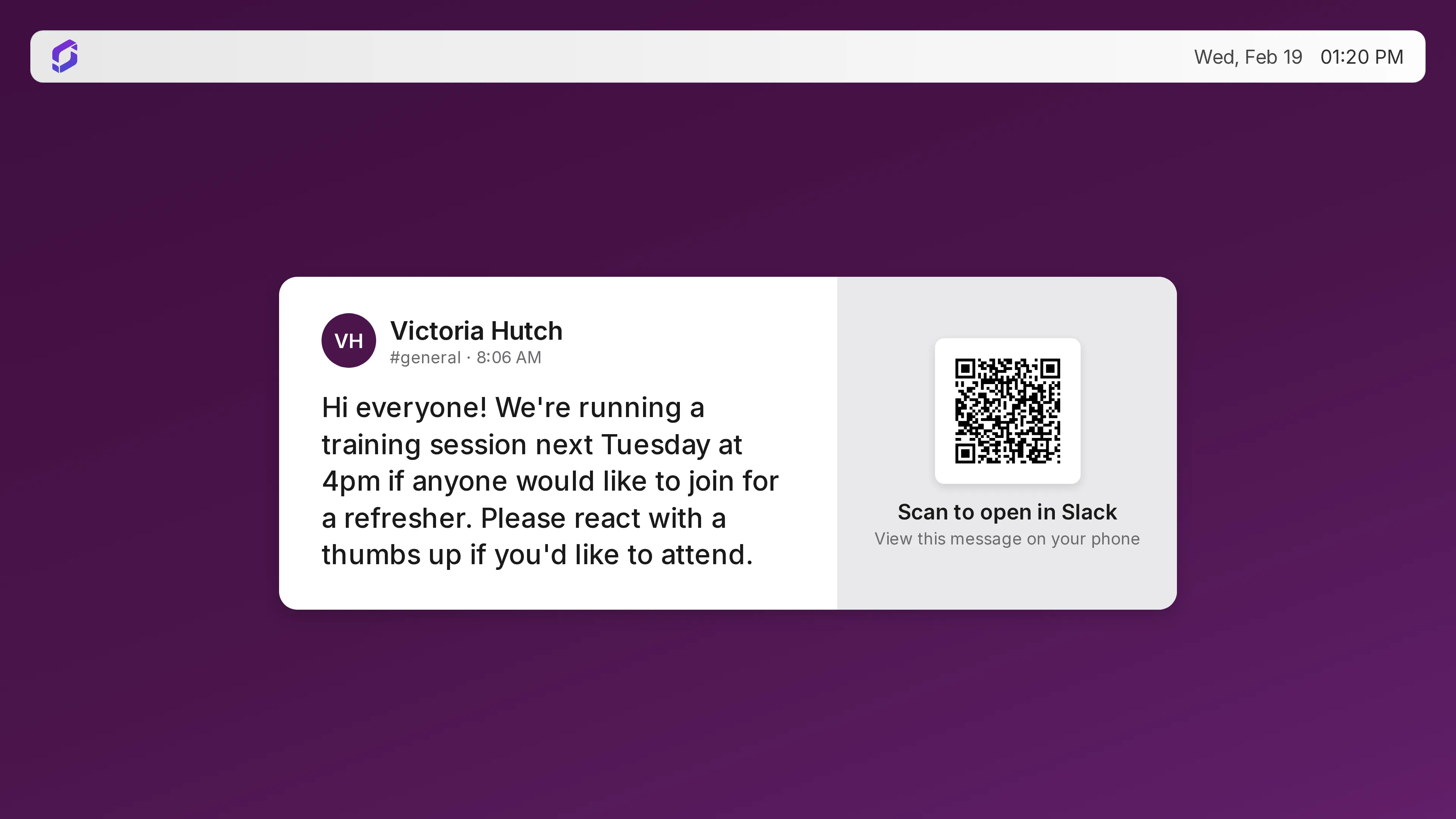
Task: Click the name Victoria Hutch
Action: click(476, 331)
